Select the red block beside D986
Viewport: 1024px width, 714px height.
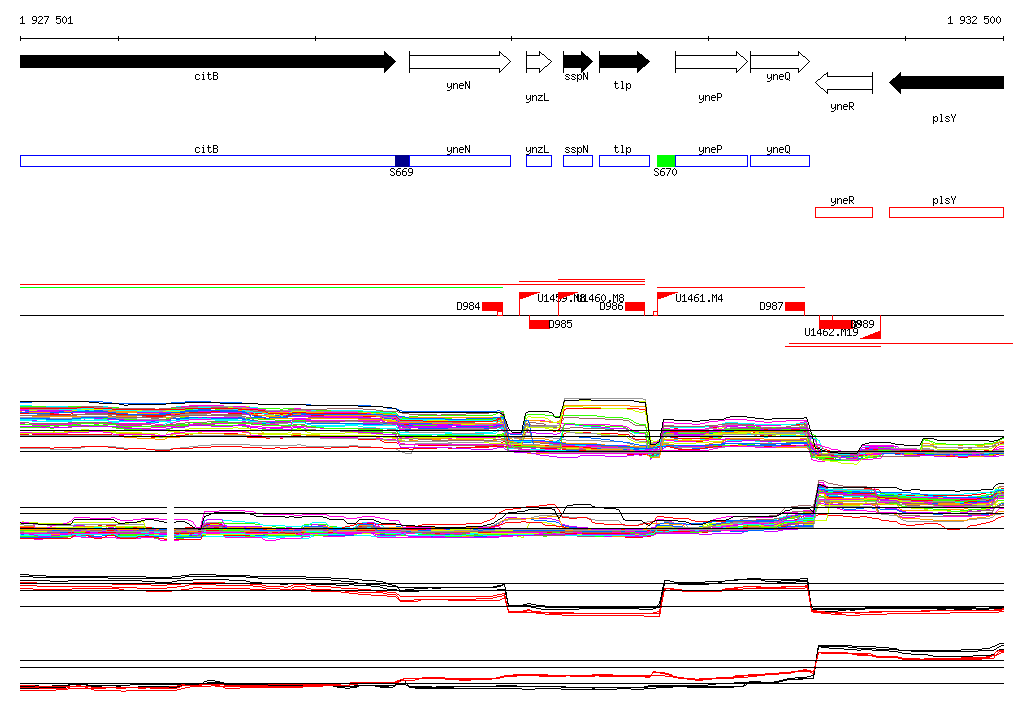(635, 306)
